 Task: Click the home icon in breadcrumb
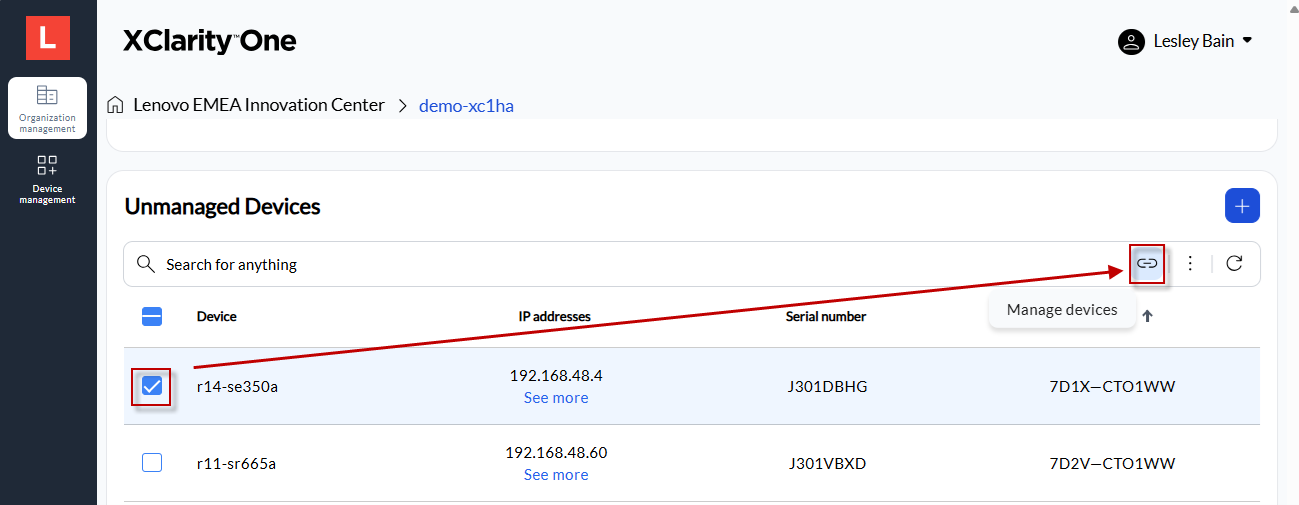(116, 105)
